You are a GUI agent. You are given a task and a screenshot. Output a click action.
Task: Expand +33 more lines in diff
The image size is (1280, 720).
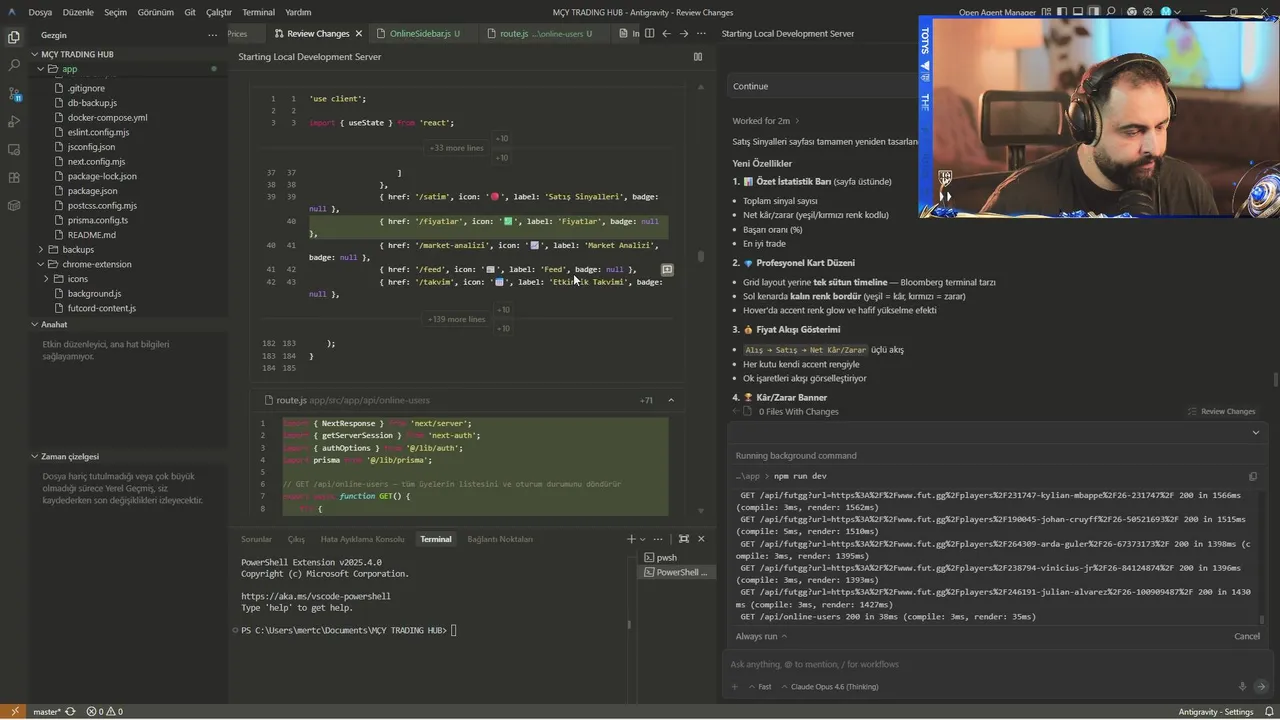457,148
